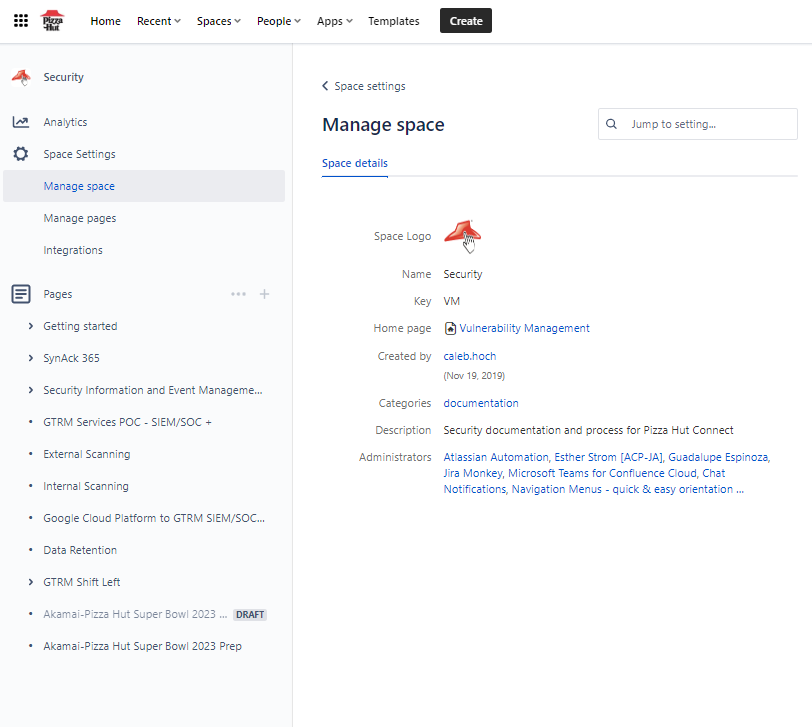Open the Templates menu item

click(393, 20)
